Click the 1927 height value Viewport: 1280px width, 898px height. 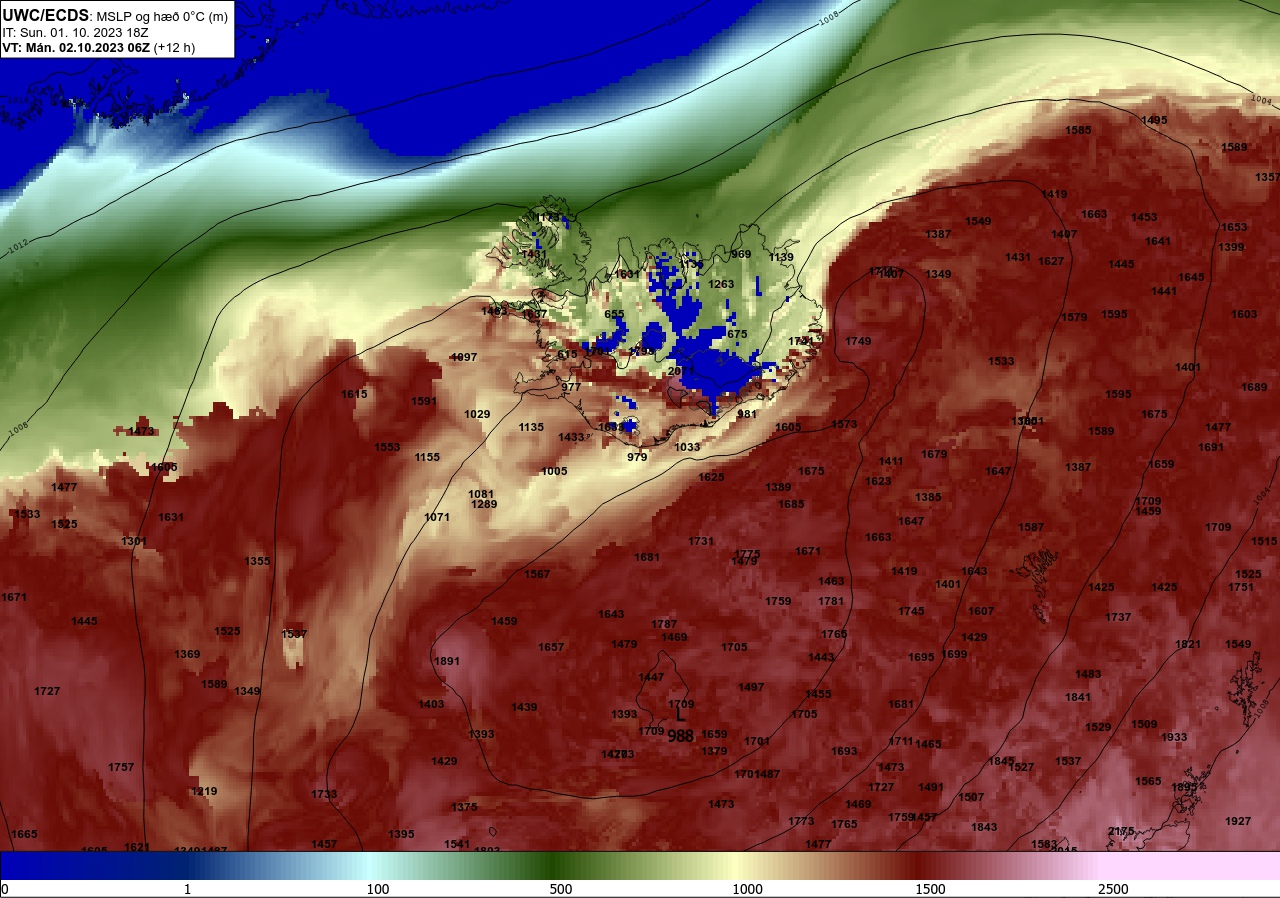tap(1238, 821)
